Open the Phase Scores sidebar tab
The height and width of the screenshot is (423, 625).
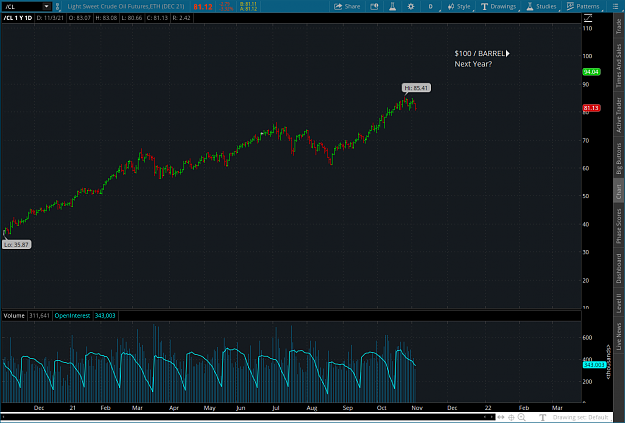pos(619,226)
